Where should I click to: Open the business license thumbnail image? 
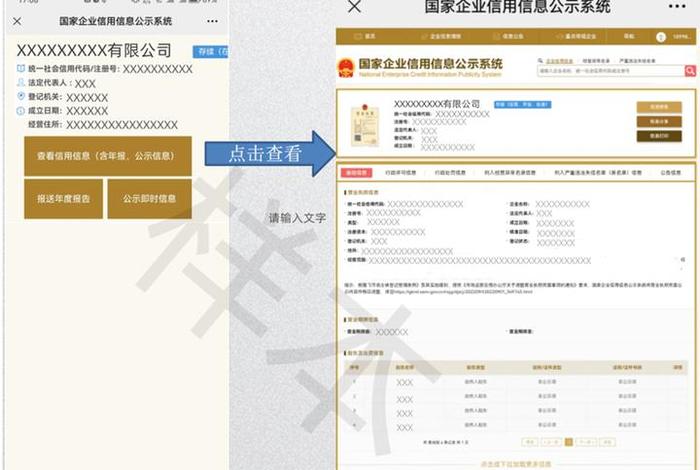[x=364, y=125]
